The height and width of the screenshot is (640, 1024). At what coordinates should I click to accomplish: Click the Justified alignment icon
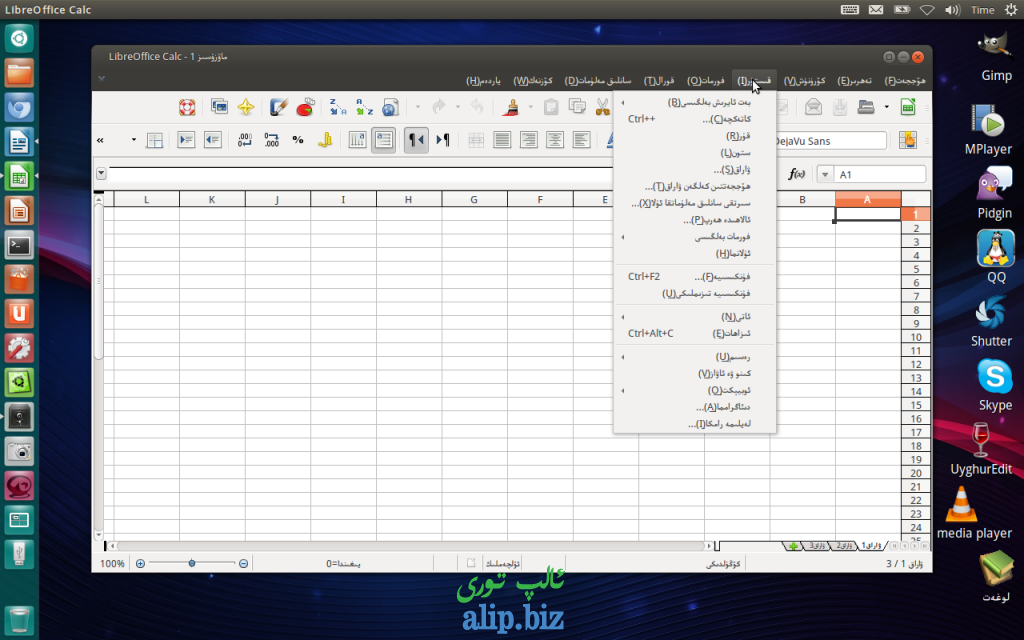(x=502, y=140)
